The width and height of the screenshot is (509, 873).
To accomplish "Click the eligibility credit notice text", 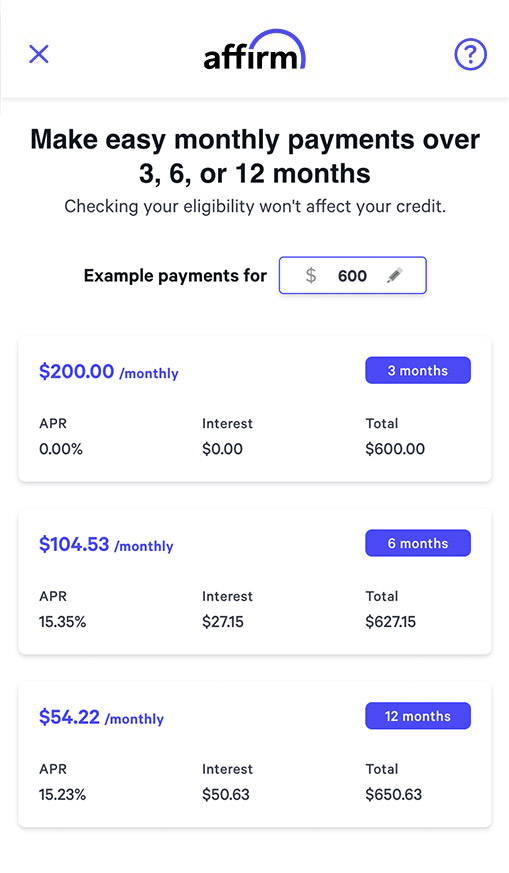I will pyautogui.click(x=255, y=206).
